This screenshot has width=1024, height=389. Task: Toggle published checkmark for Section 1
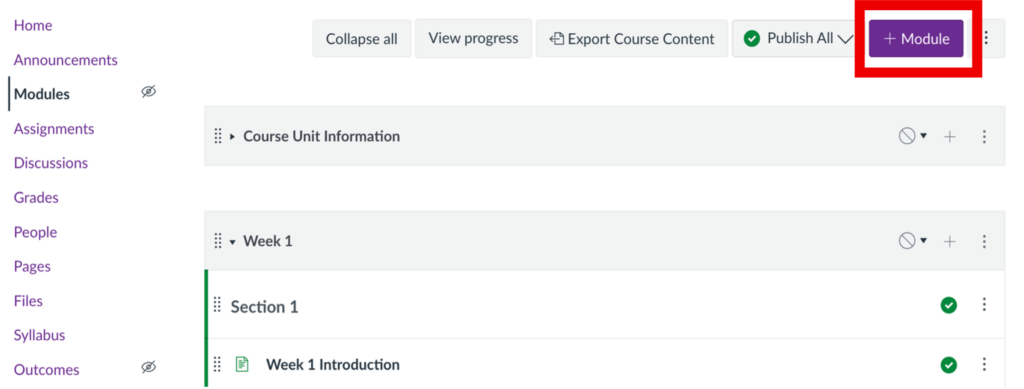[949, 305]
